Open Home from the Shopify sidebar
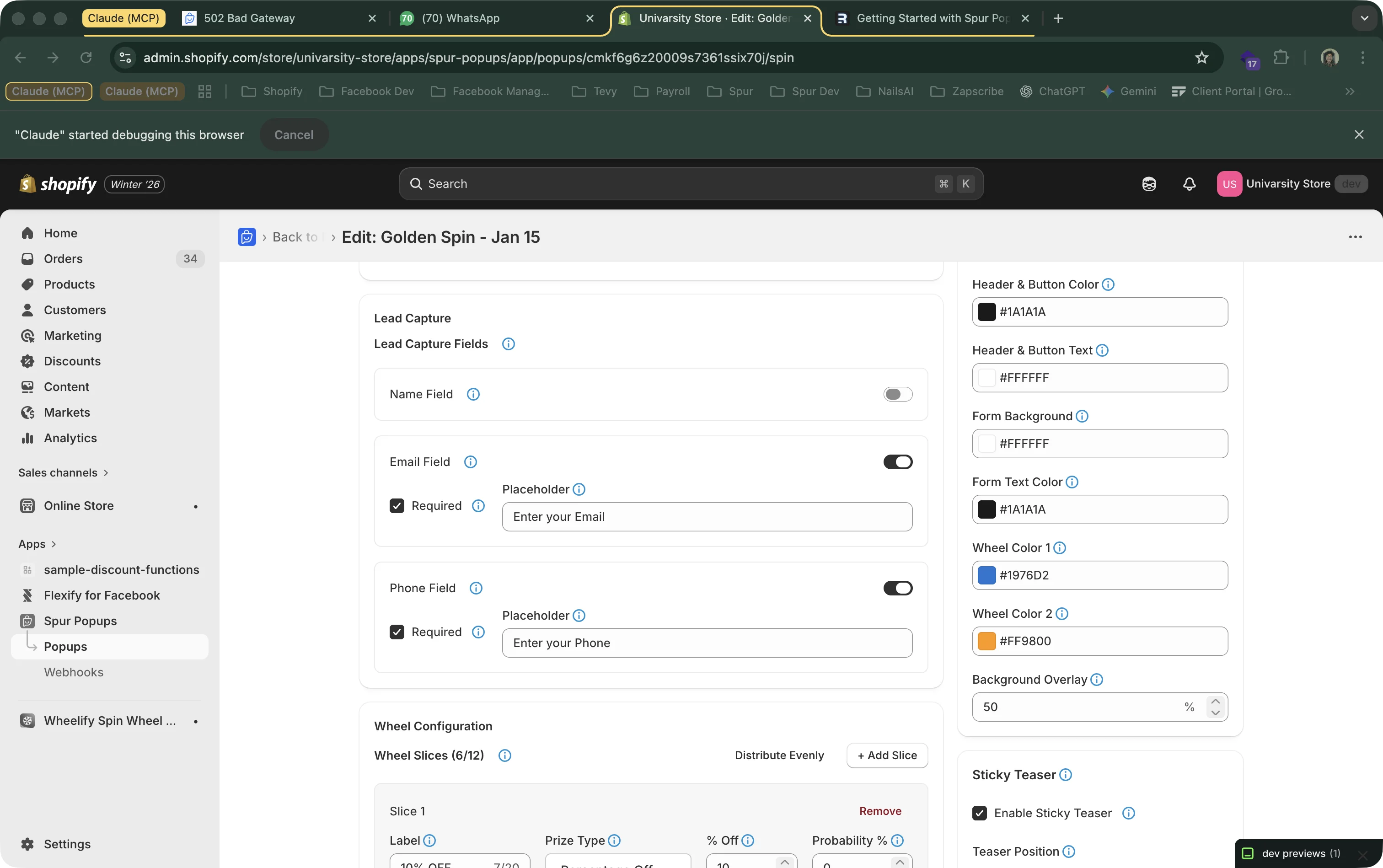This screenshot has height=868, width=1383. click(x=60, y=232)
